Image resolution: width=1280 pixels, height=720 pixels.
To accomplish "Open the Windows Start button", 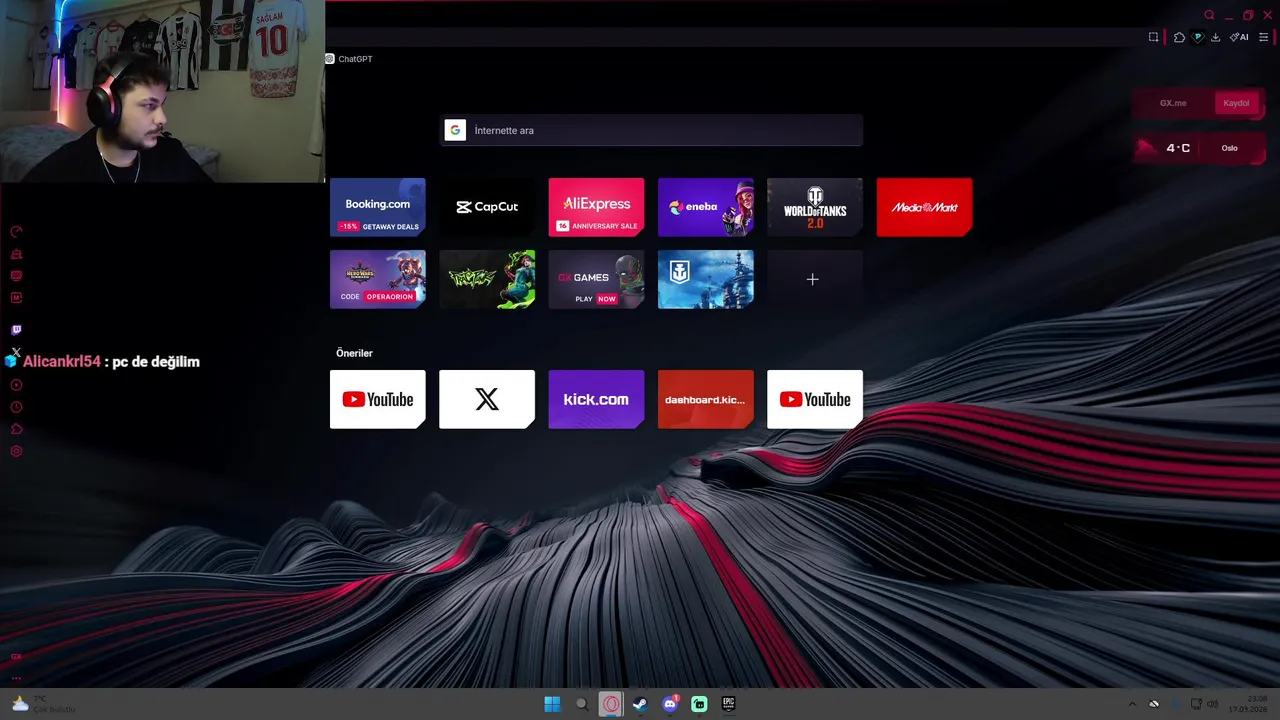I will [x=552, y=704].
